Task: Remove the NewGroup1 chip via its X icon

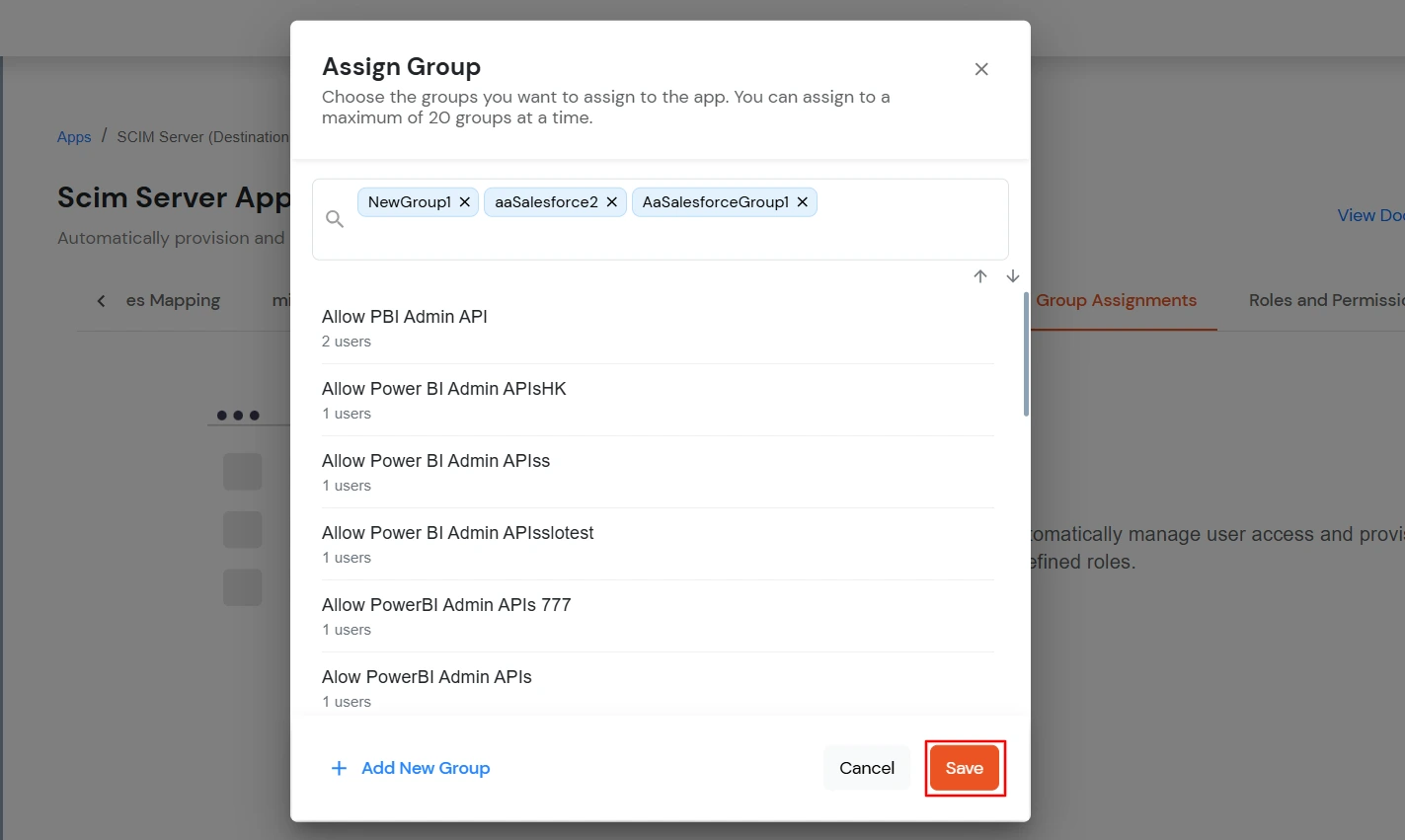Action: point(464,201)
